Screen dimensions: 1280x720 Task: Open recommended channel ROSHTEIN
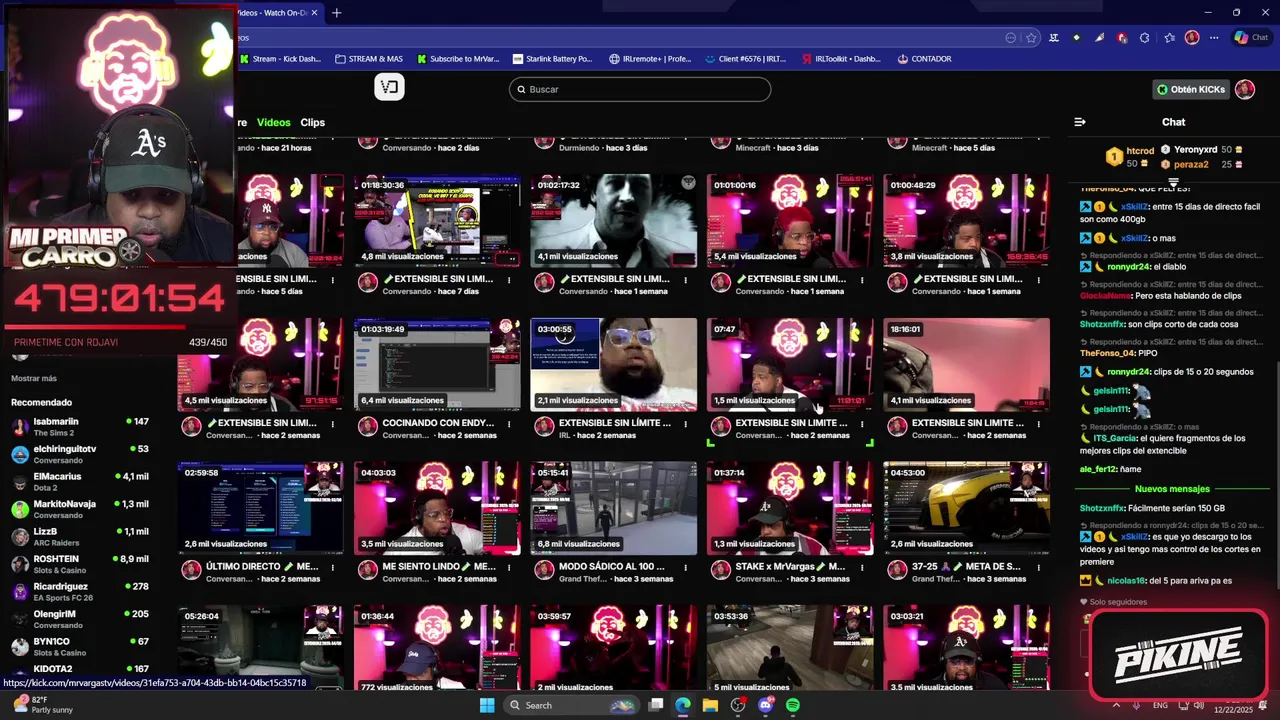click(80, 564)
